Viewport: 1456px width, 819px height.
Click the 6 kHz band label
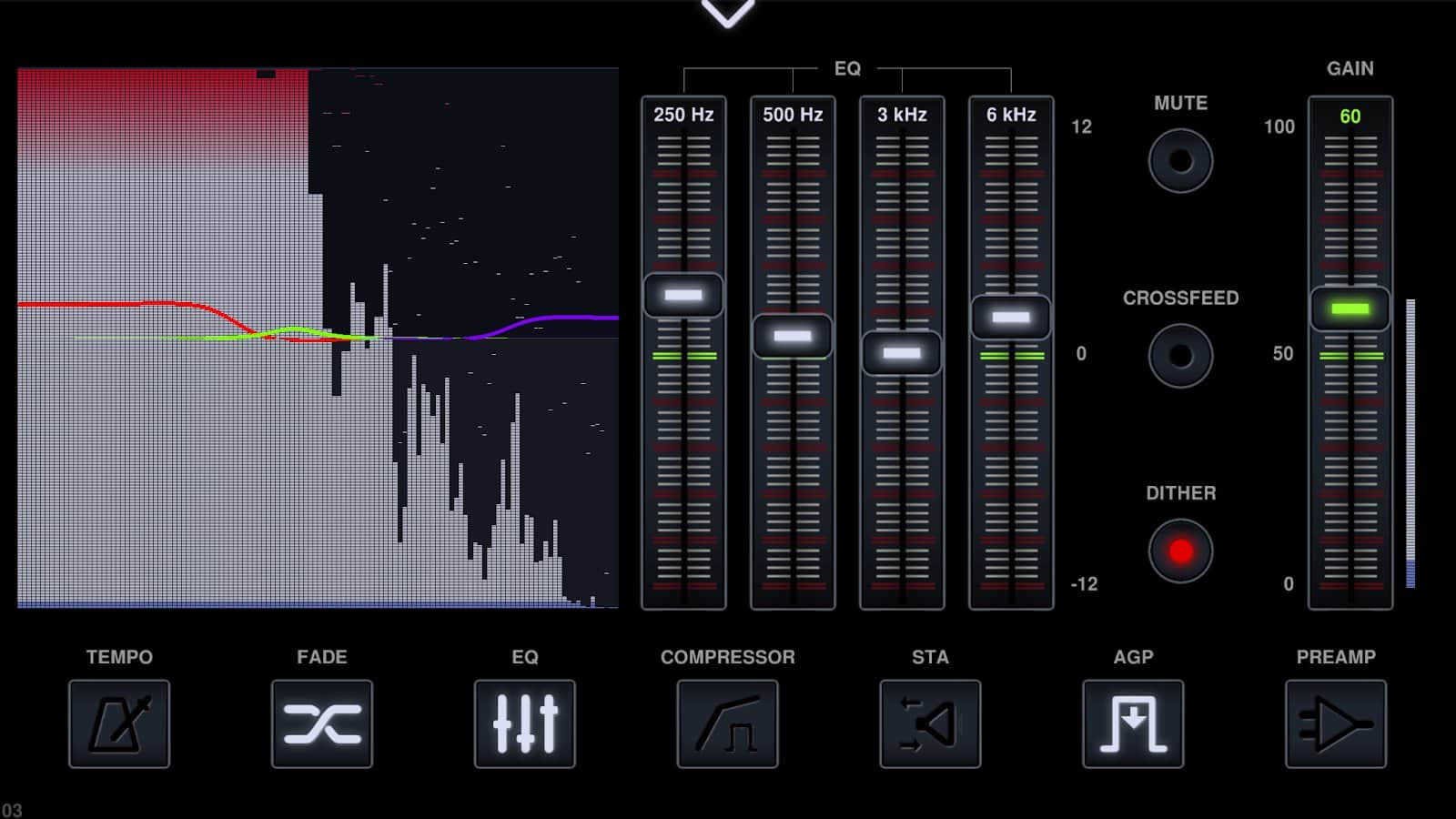point(1011,115)
